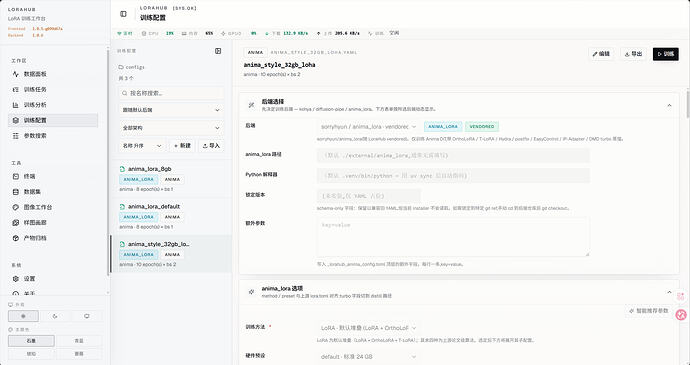This screenshot has height=365, width=690.
Task: Click the black 训练 train button
Action: 665,54
